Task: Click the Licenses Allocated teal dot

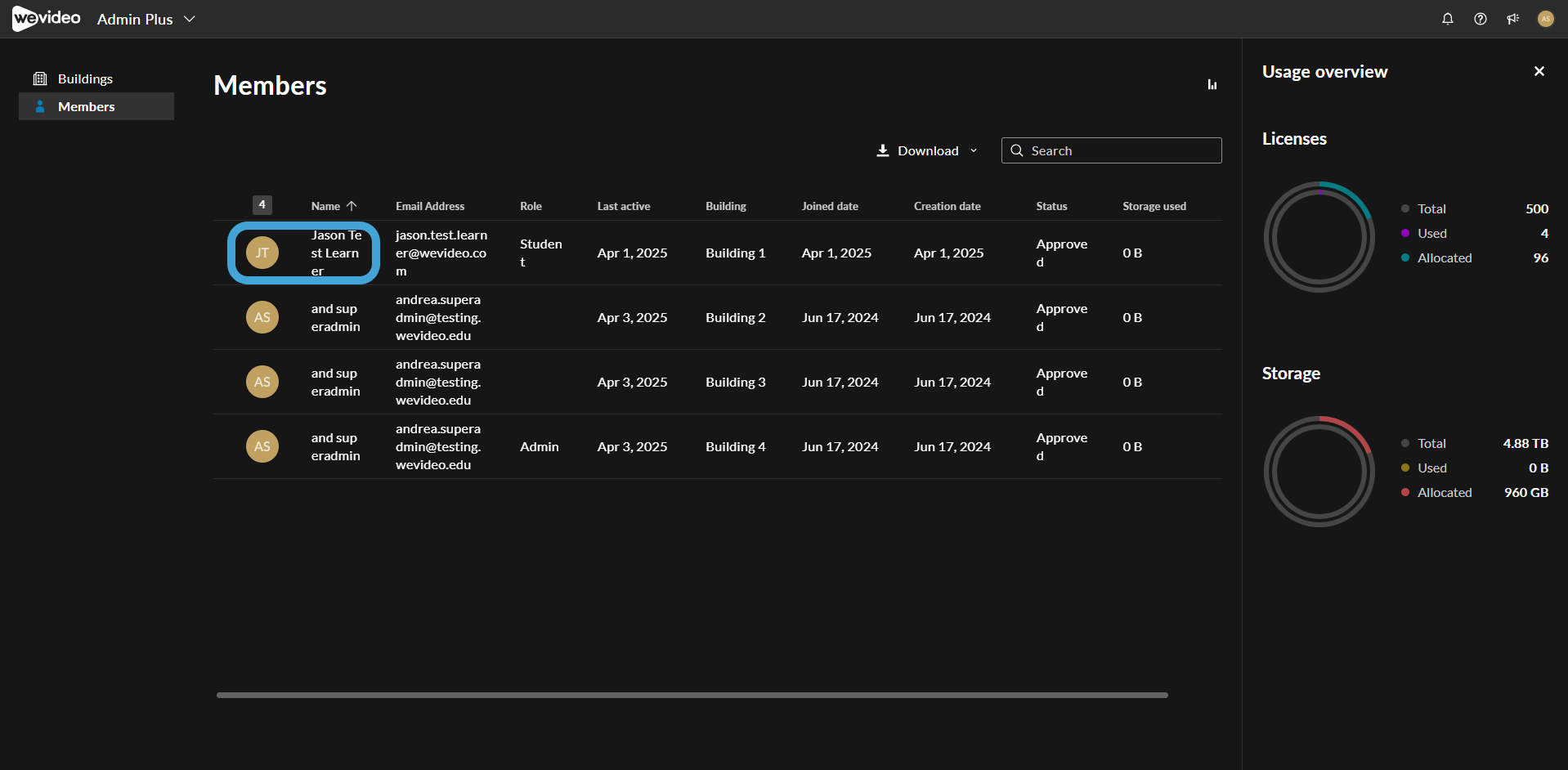Action: (x=1405, y=257)
